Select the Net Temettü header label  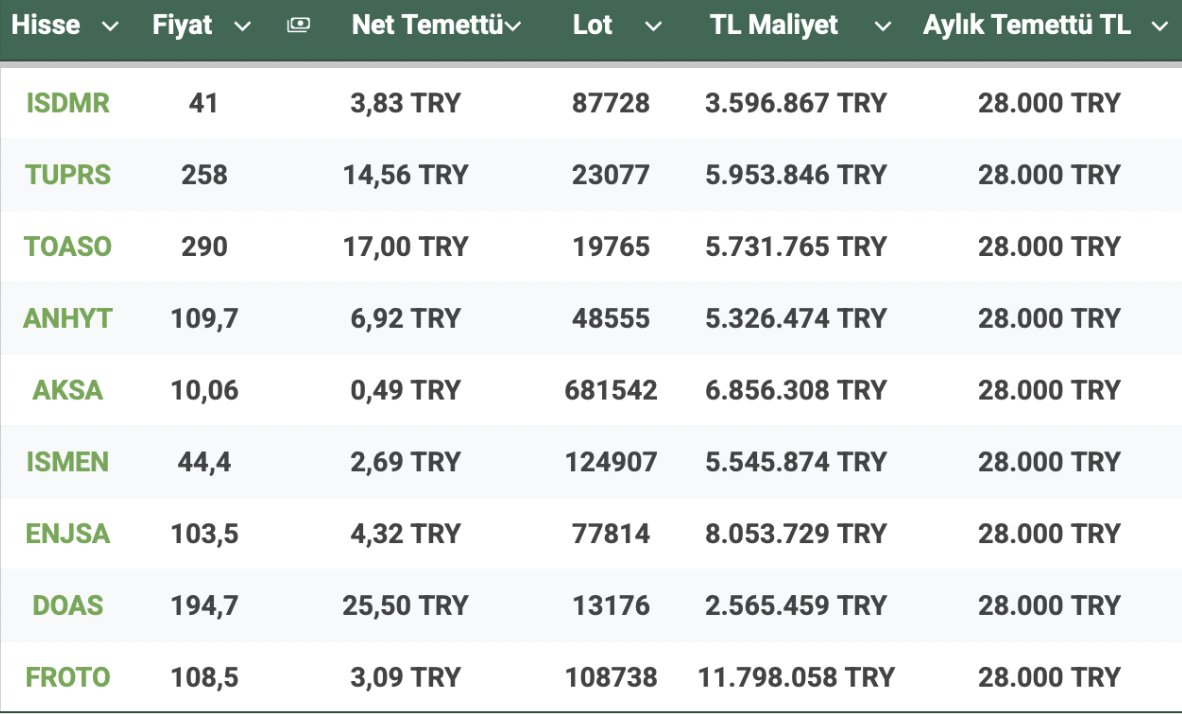click(x=427, y=25)
